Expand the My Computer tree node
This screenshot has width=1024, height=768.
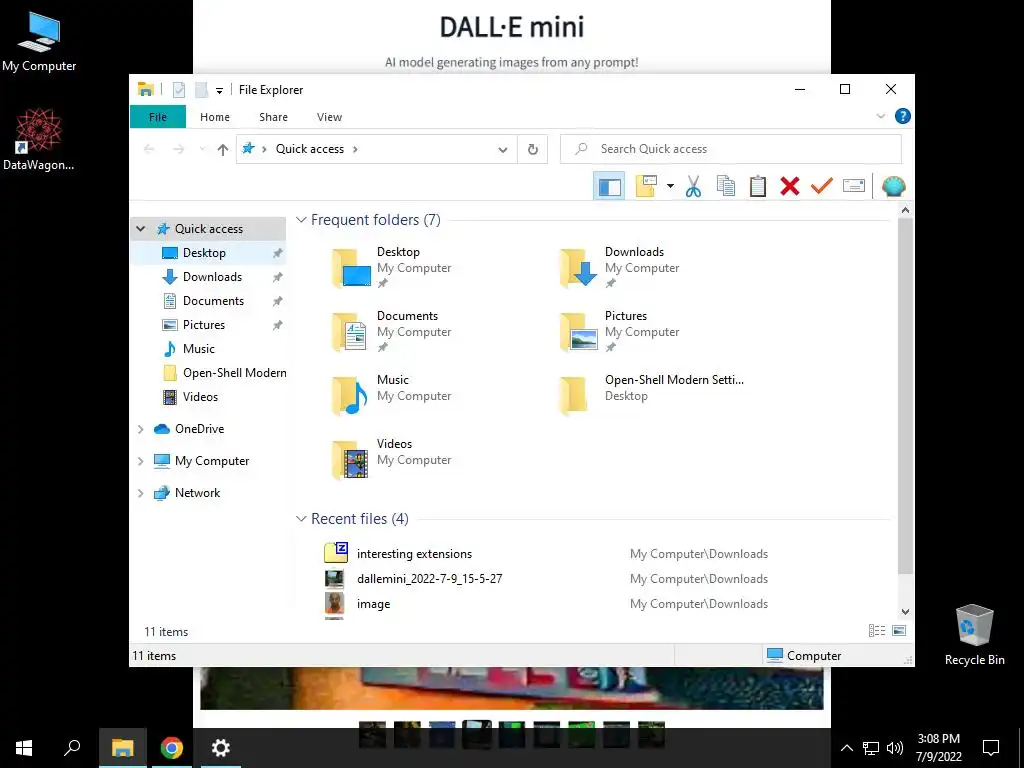pos(140,461)
